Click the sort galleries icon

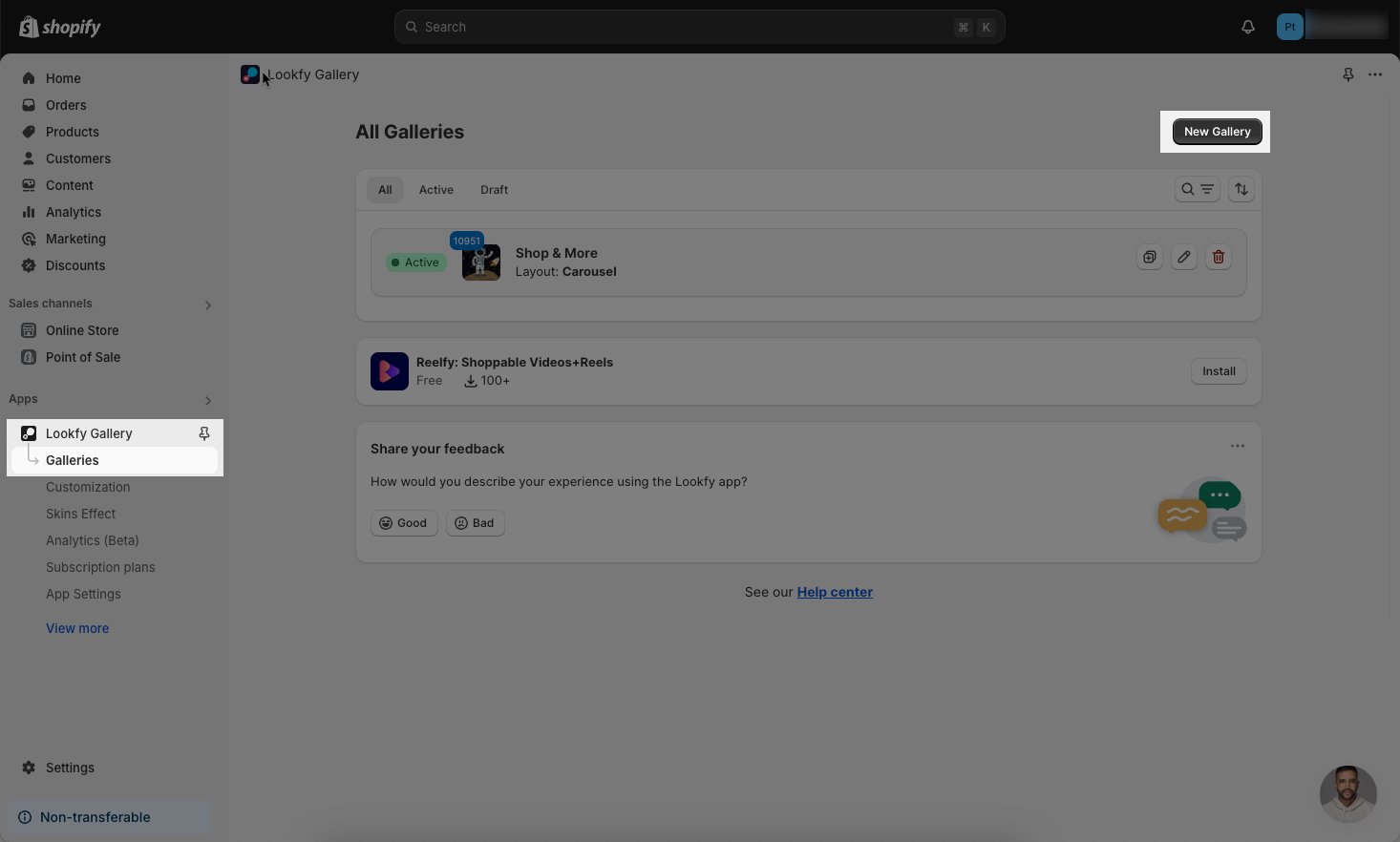pyautogui.click(x=1241, y=189)
